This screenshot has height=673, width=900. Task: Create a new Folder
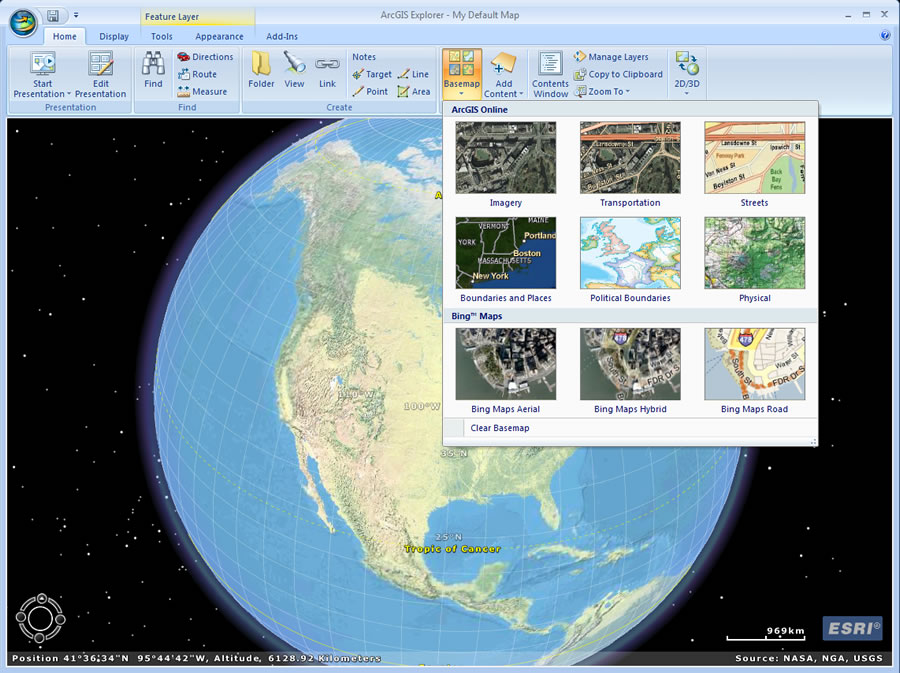[261, 70]
